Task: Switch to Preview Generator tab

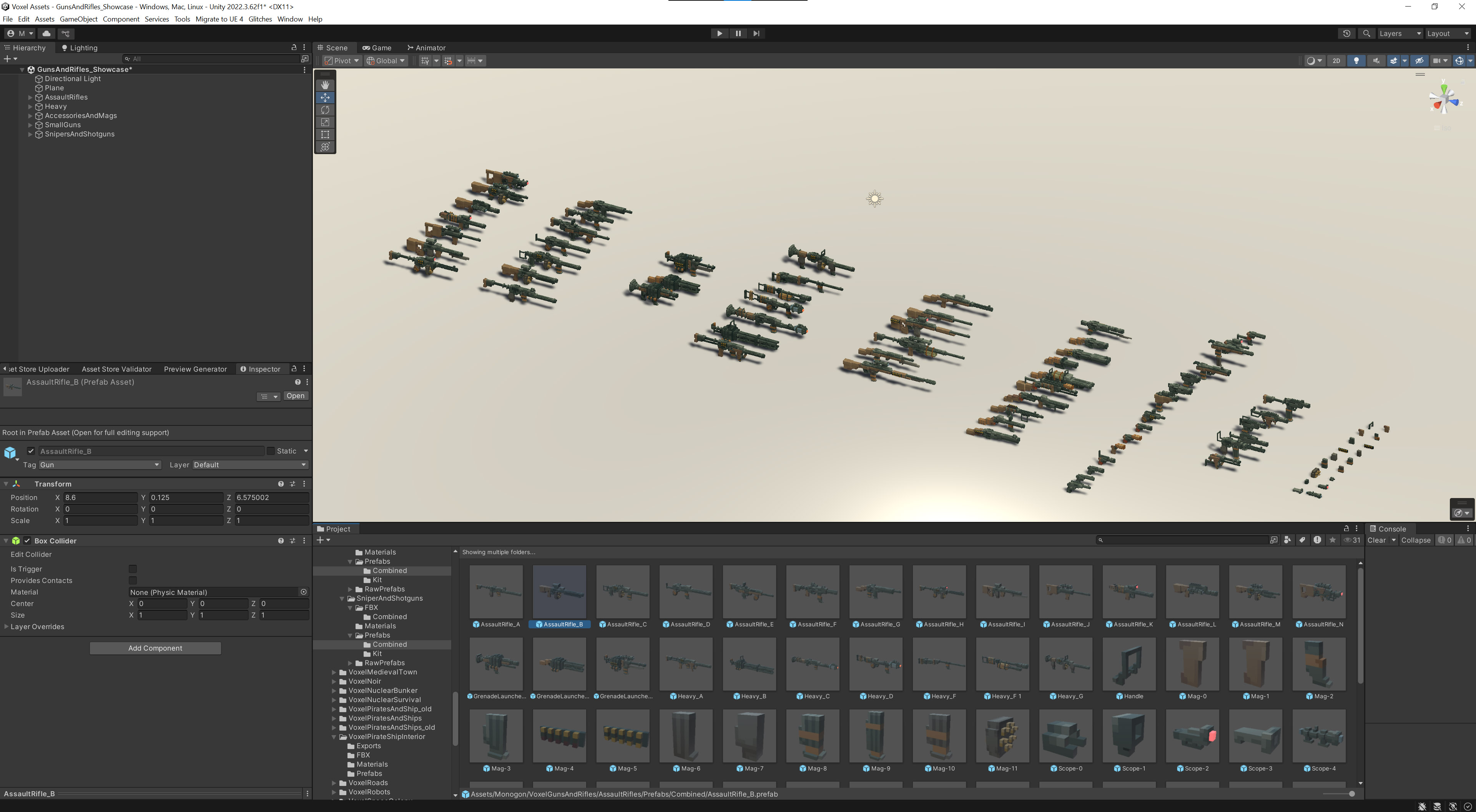Action: 195,369
